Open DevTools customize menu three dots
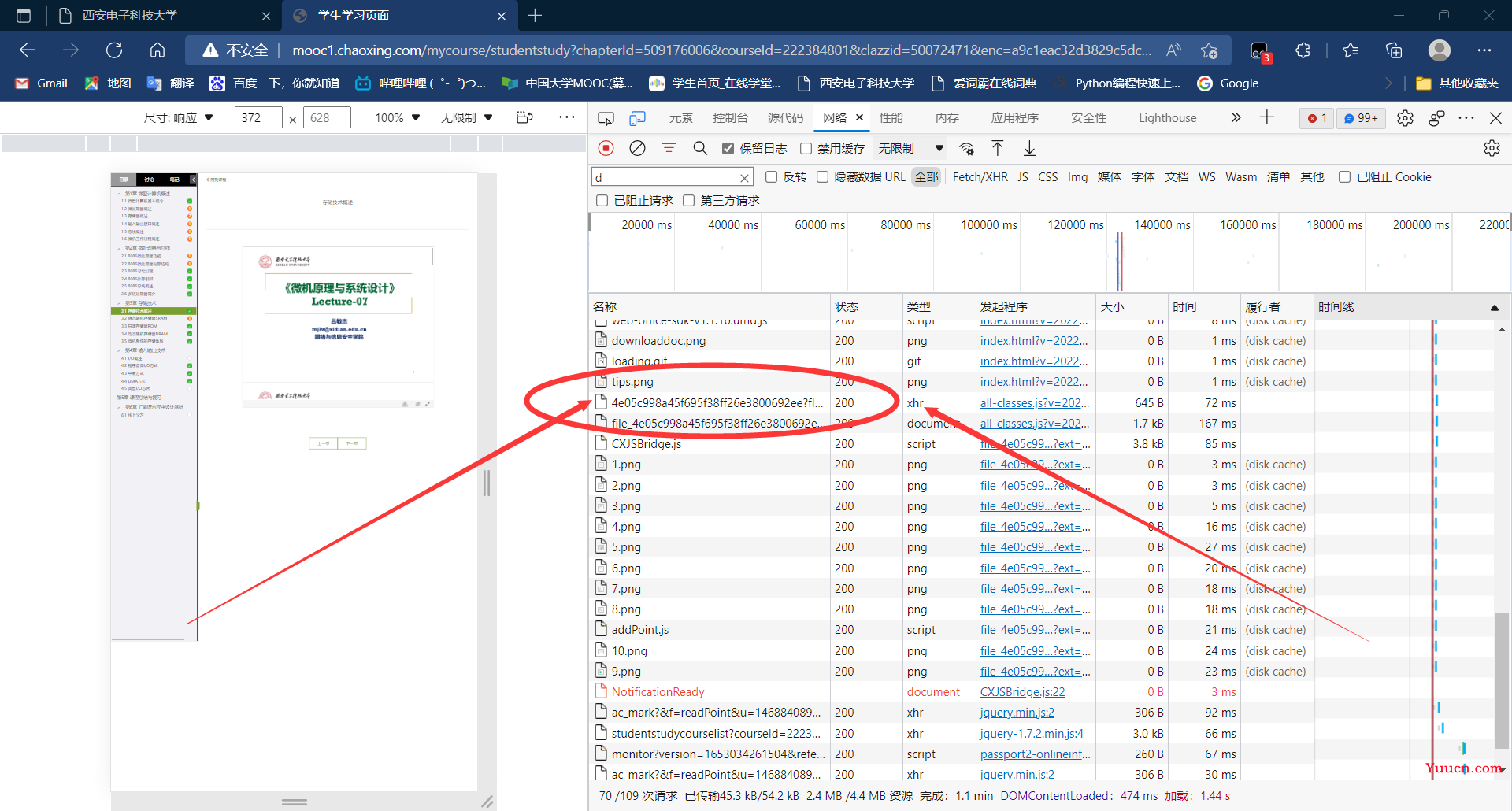Image resolution: width=1512 pixels, height=811 pixels. tap(1466, 118)
